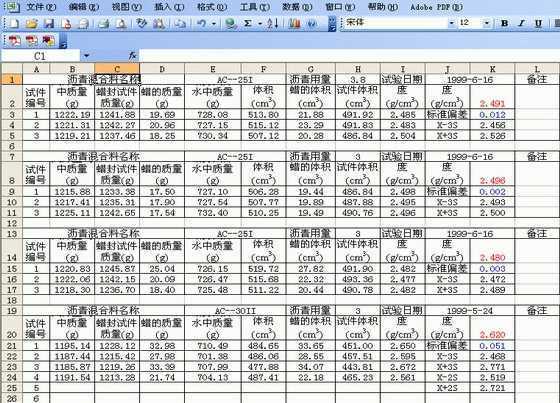Image resolution: width=560 pixels, height=403 pixels.
Task: Expand Standard toolbar options chevron
Action: coord(332,24)
